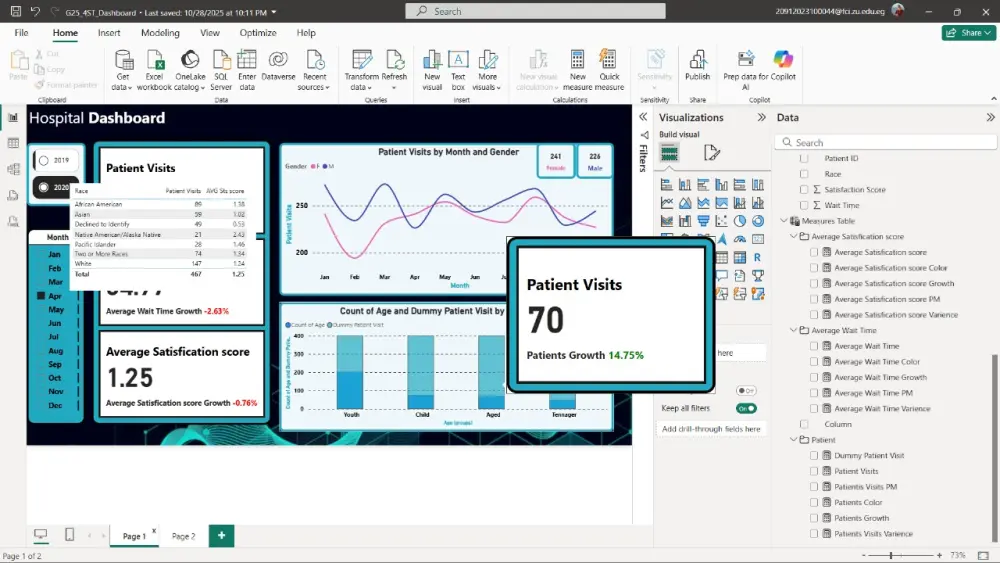Collapse the Measures Table node
This screenshot has height=563, width=1000.
coord(784,221)
